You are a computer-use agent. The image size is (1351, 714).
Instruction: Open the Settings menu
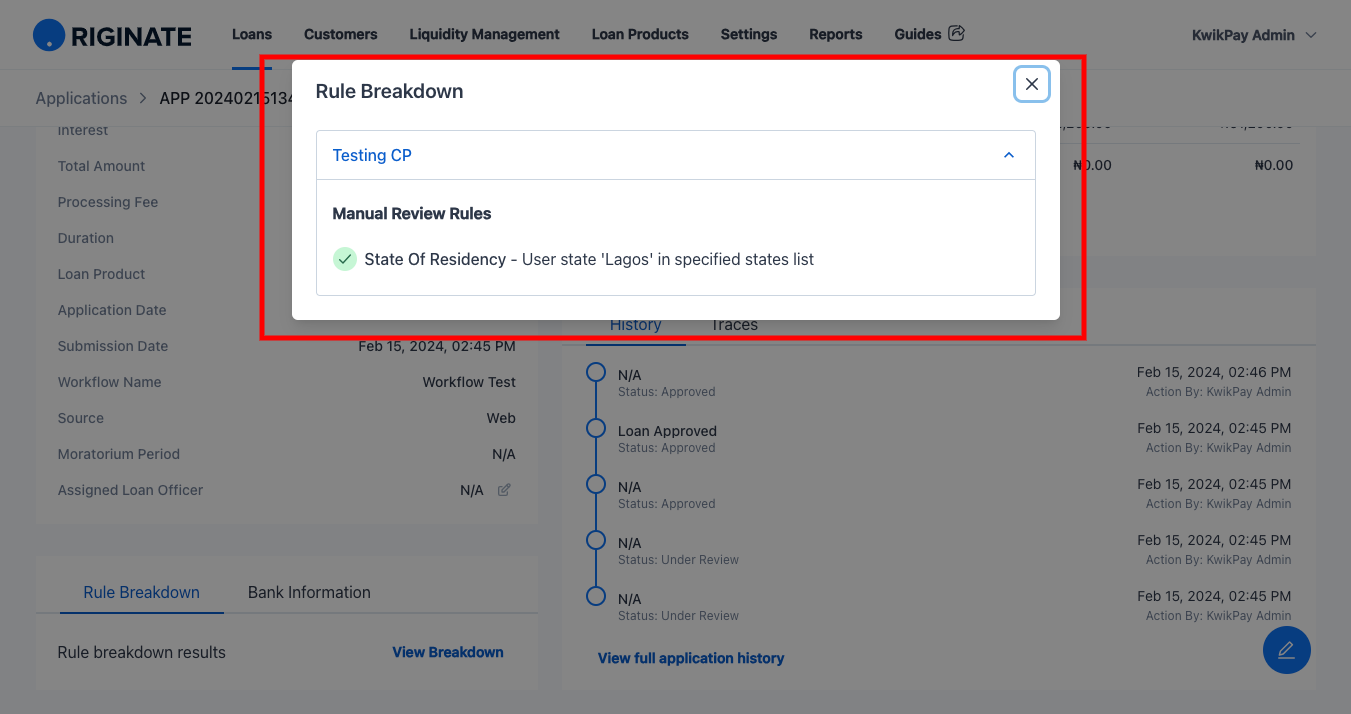point(749,34)
